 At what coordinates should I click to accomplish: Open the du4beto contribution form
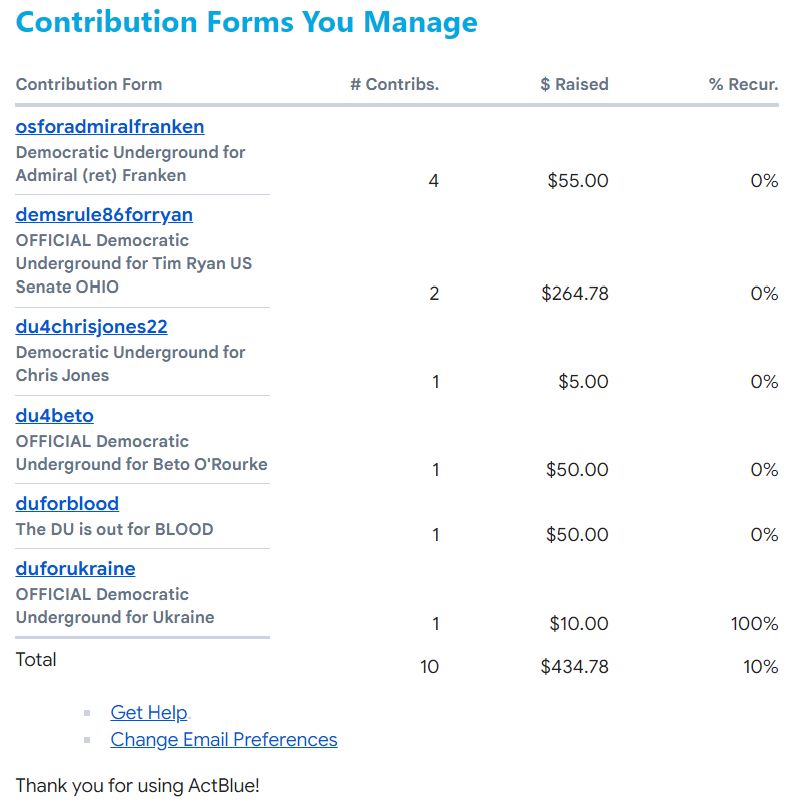(55, 416)
